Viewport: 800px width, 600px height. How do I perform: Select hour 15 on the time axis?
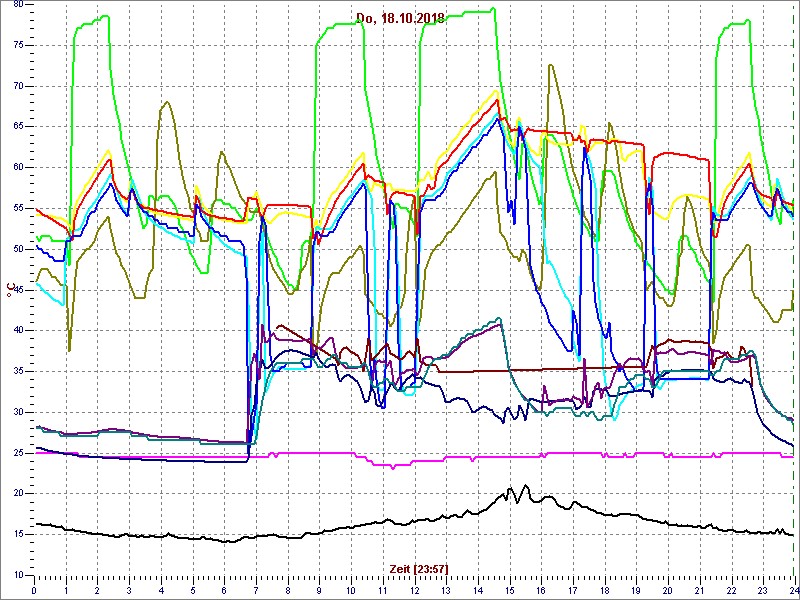pos(509,590)
